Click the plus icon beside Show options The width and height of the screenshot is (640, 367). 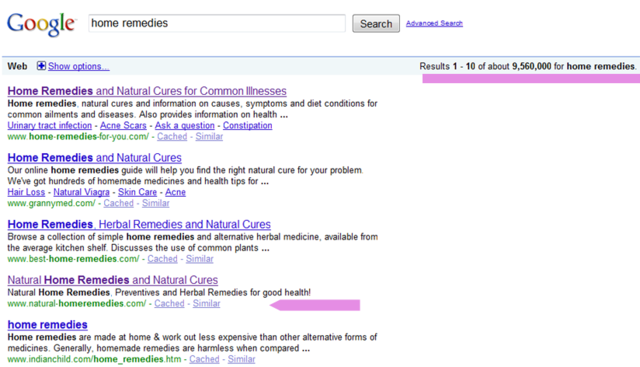(x=41, y=66)
